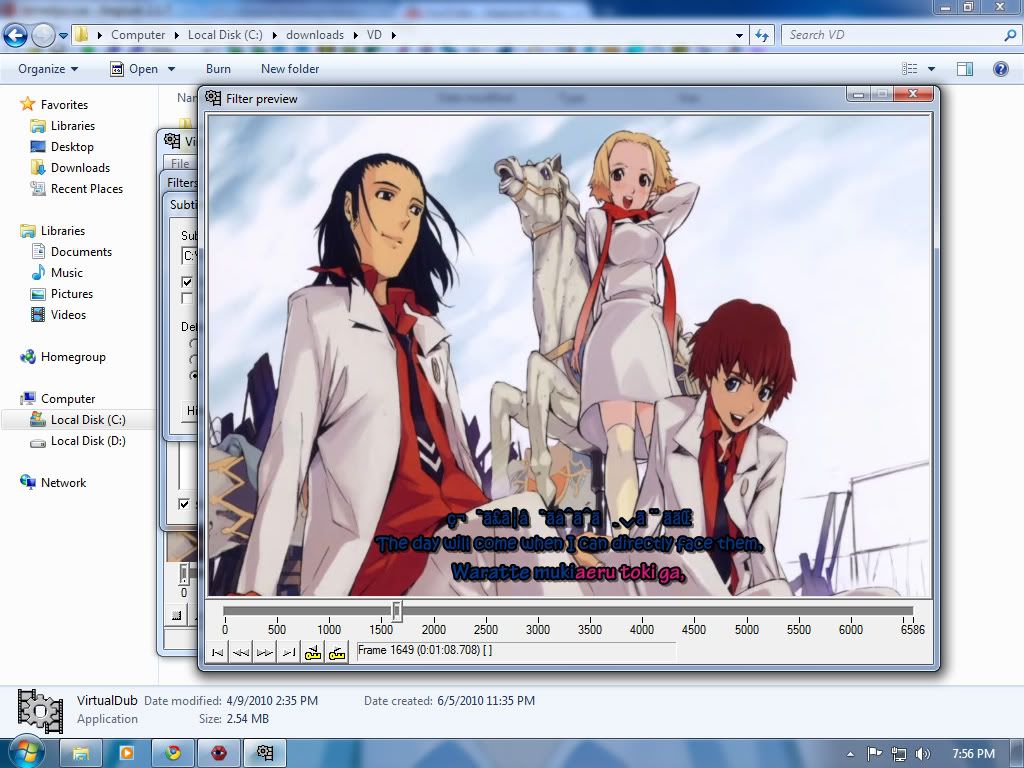
Task: Click the Burn toolbar button
Action: click(x=218, y=69)
